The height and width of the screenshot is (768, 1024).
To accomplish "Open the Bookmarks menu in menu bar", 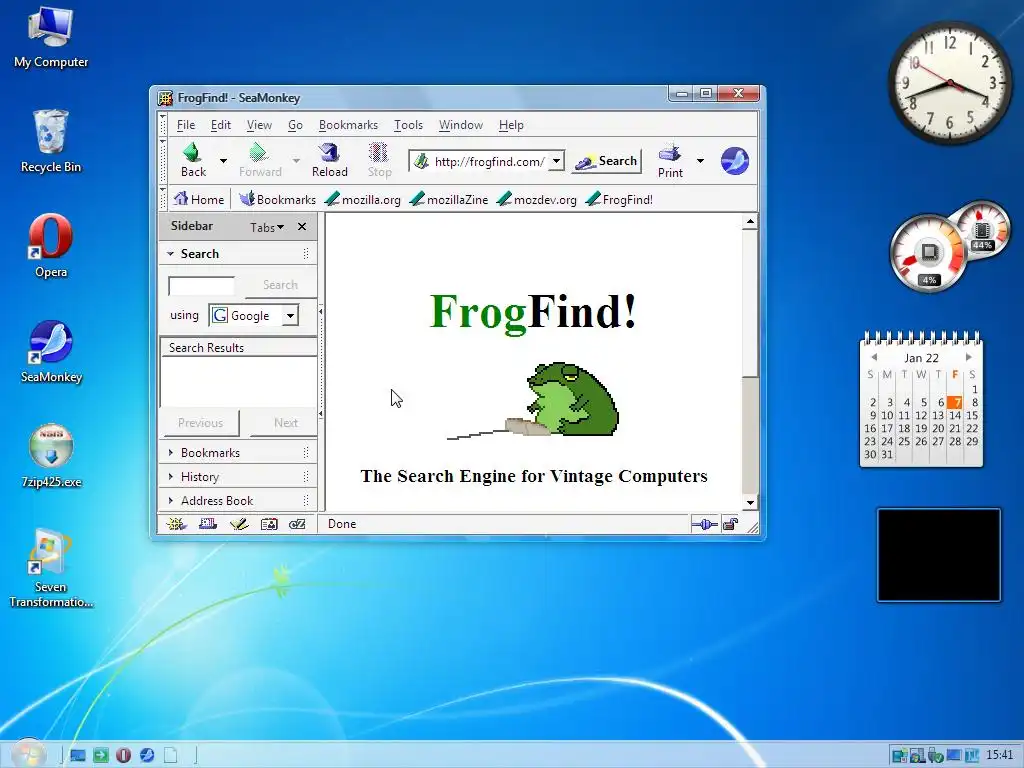I will (348, 125).
